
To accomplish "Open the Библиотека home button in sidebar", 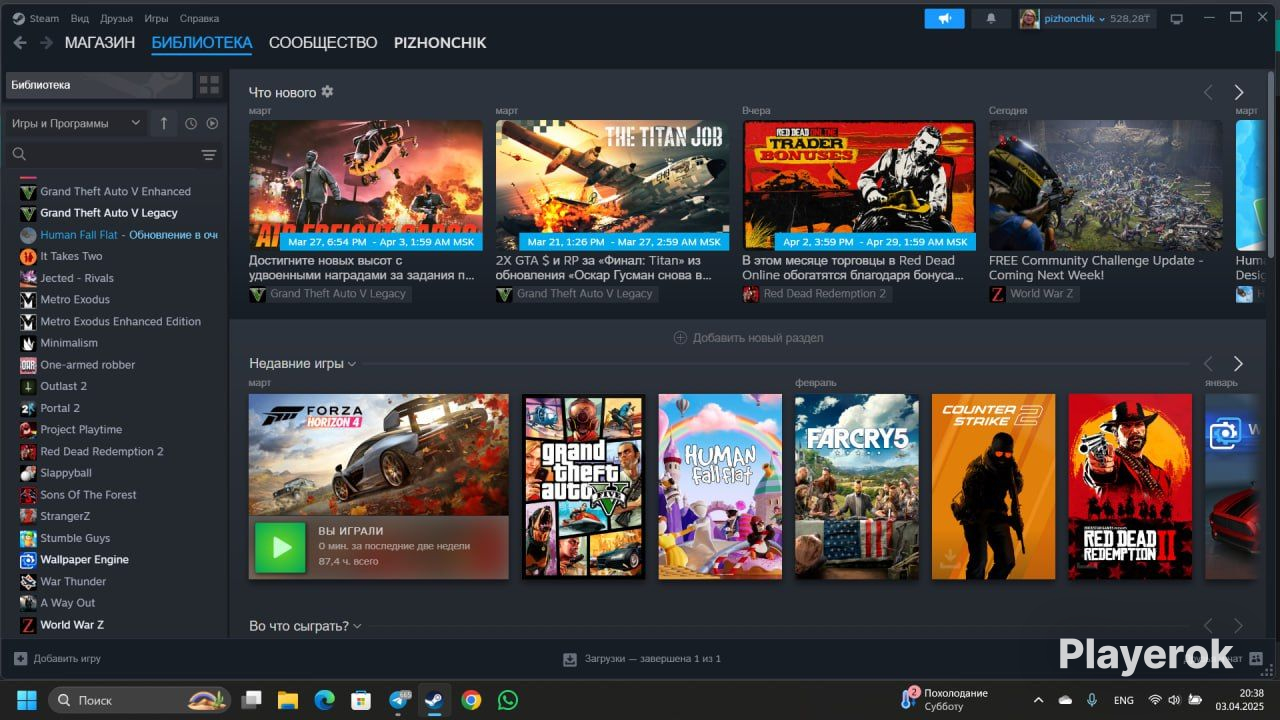I will pyautogui.click(x=99, y=85).
